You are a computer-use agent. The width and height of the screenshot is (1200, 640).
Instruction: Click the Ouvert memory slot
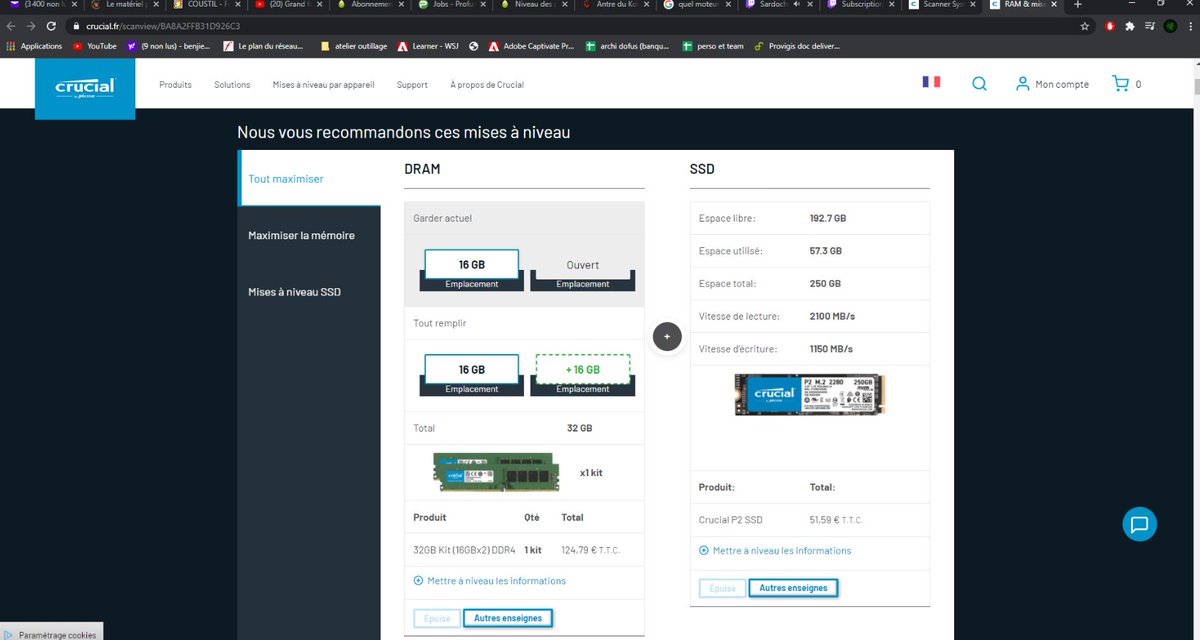[x=583, y=270]
